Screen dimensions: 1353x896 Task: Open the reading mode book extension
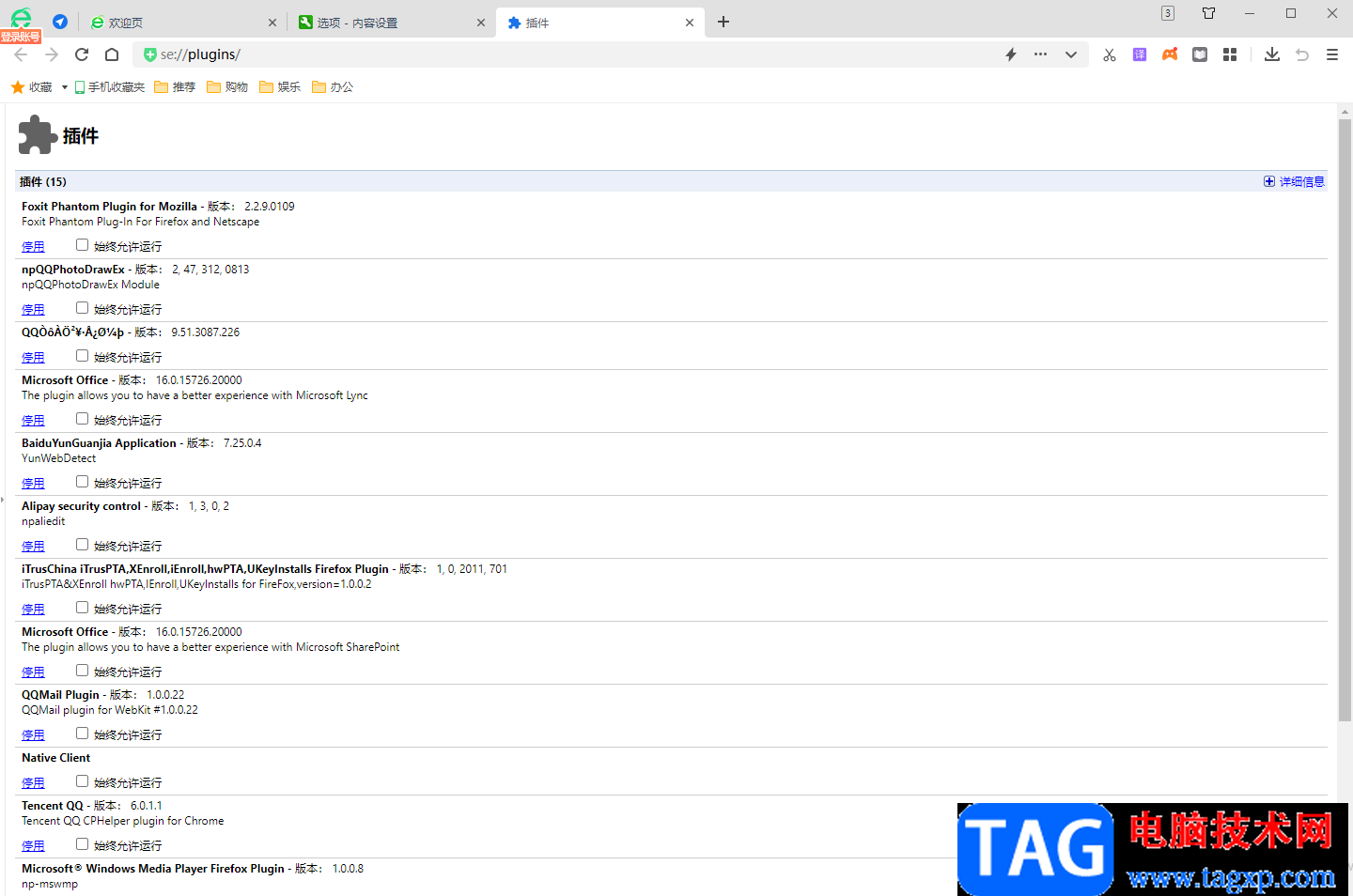(x=1200, y=54)
